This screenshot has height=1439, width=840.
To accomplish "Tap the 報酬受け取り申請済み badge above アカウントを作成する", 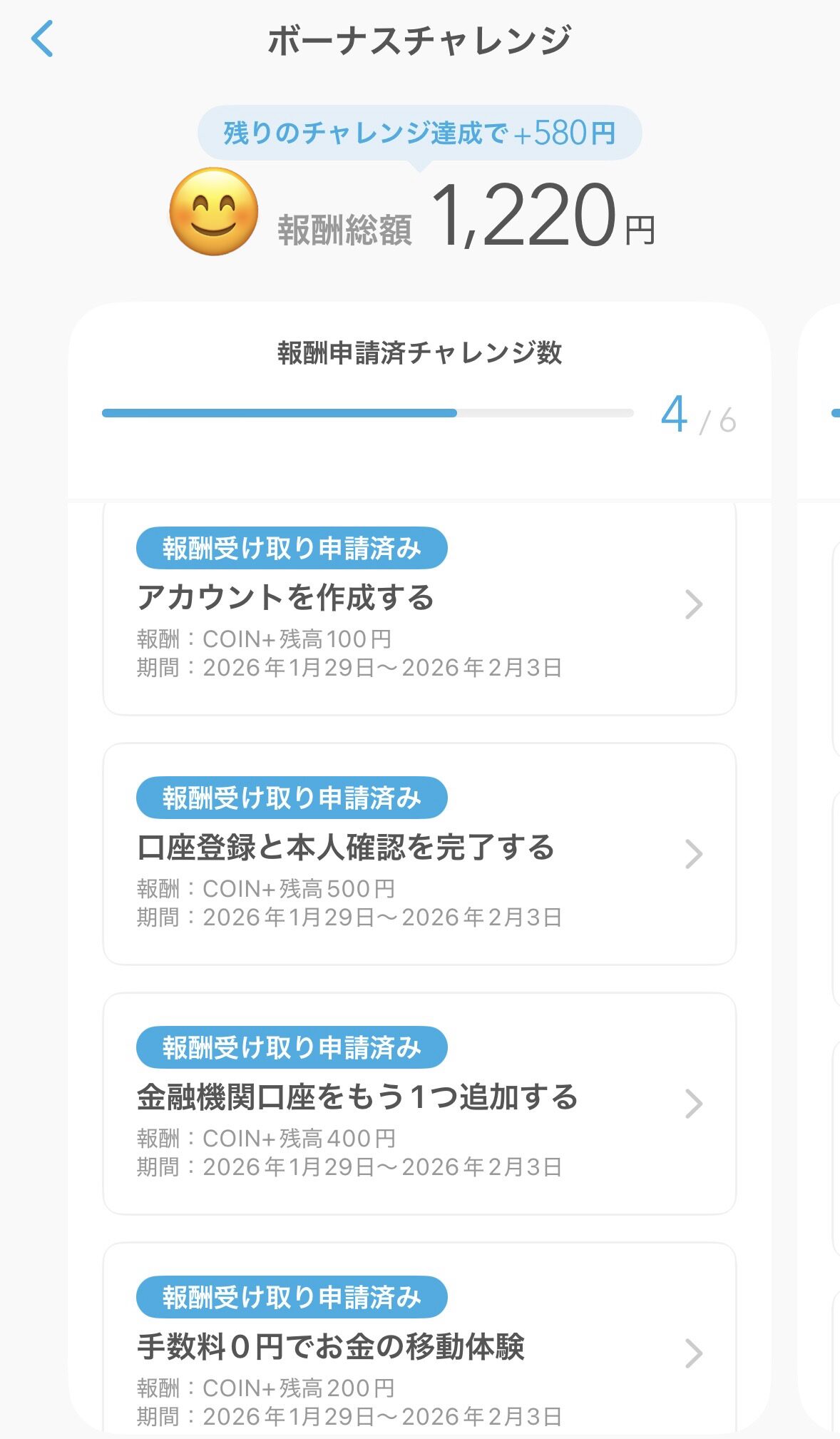I will [292, 549].
